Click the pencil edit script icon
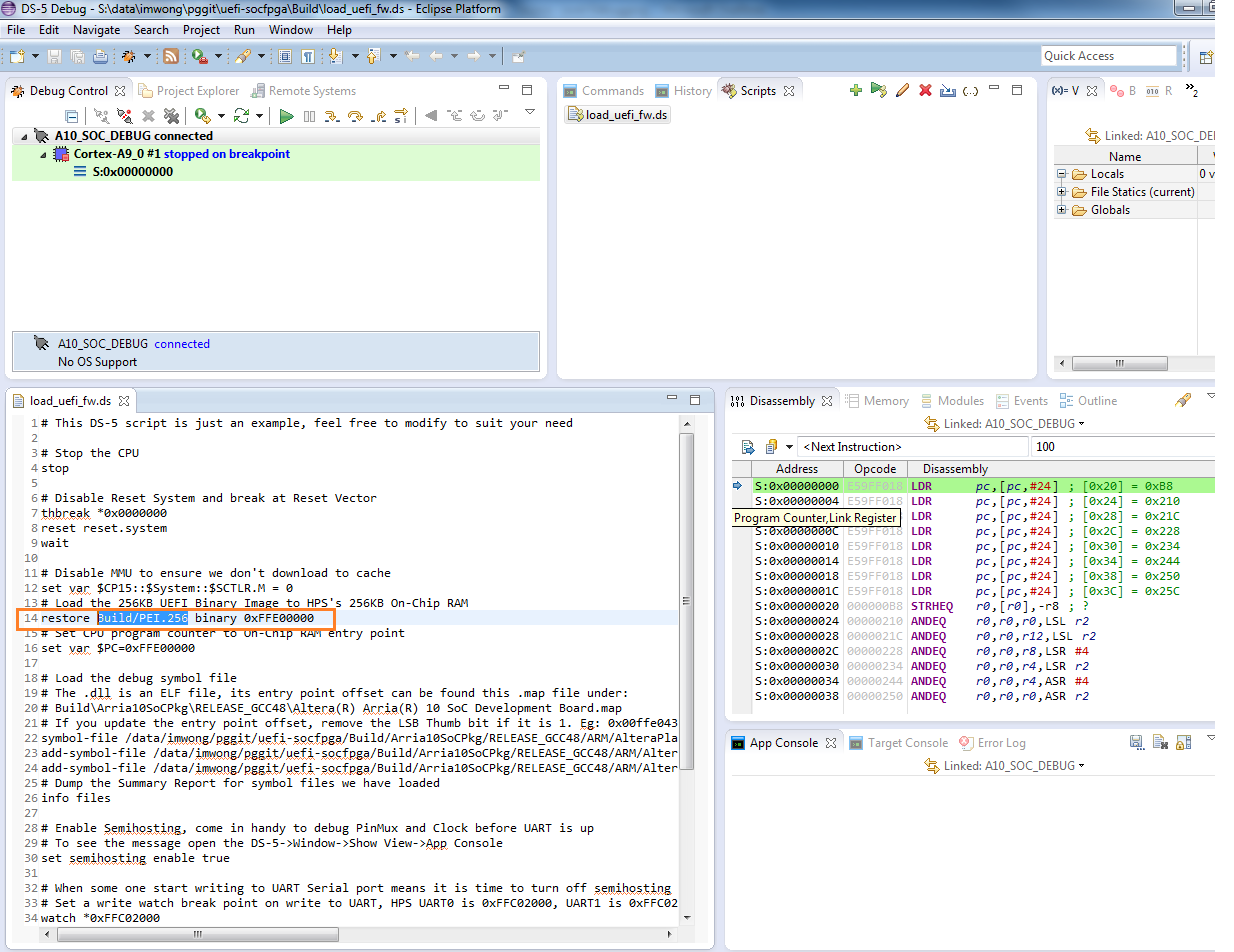This screenshot has width=1234, height=952. point(902,91)
